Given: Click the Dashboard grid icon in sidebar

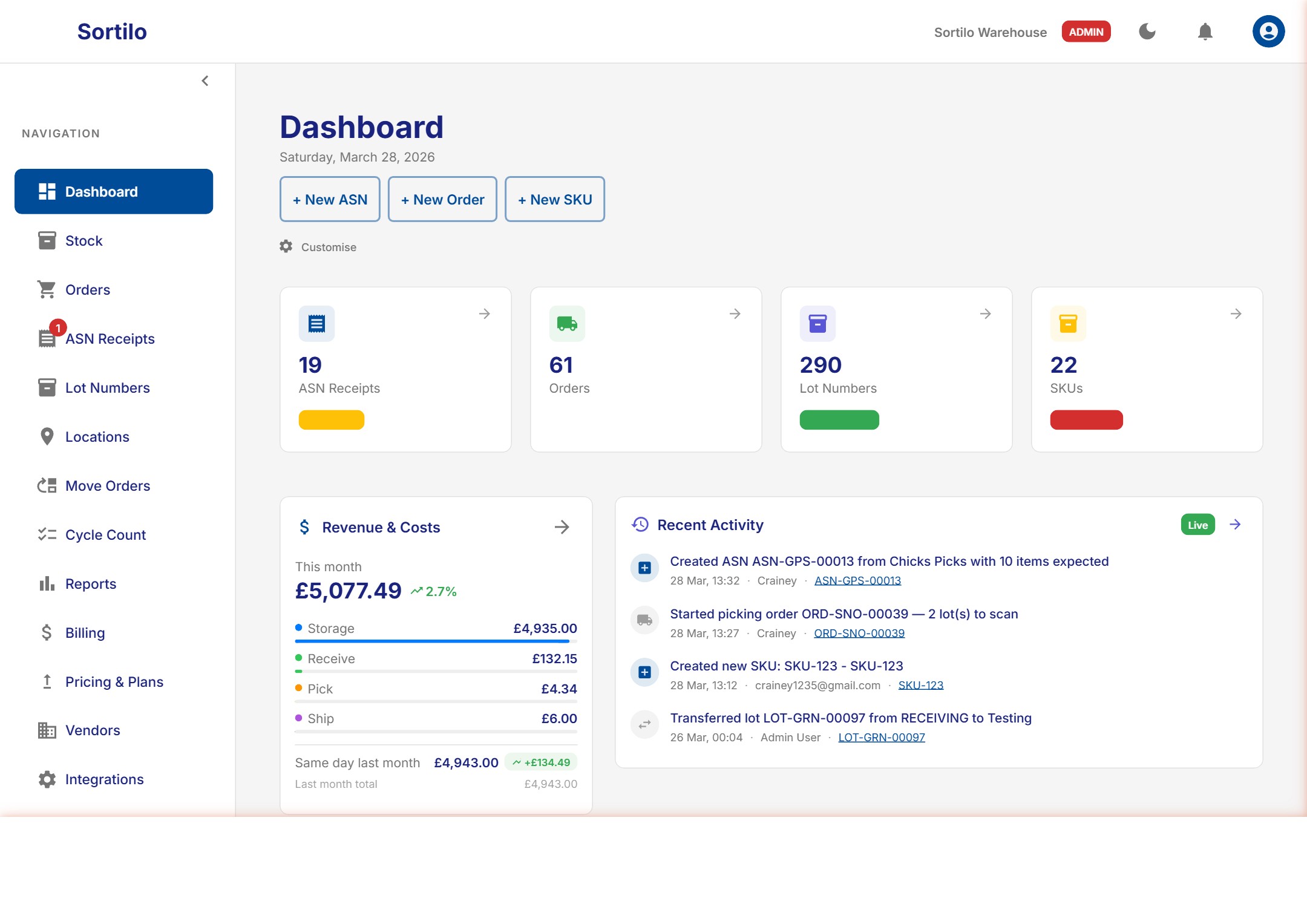Looking at the screenshot, I should click(47, 192).
